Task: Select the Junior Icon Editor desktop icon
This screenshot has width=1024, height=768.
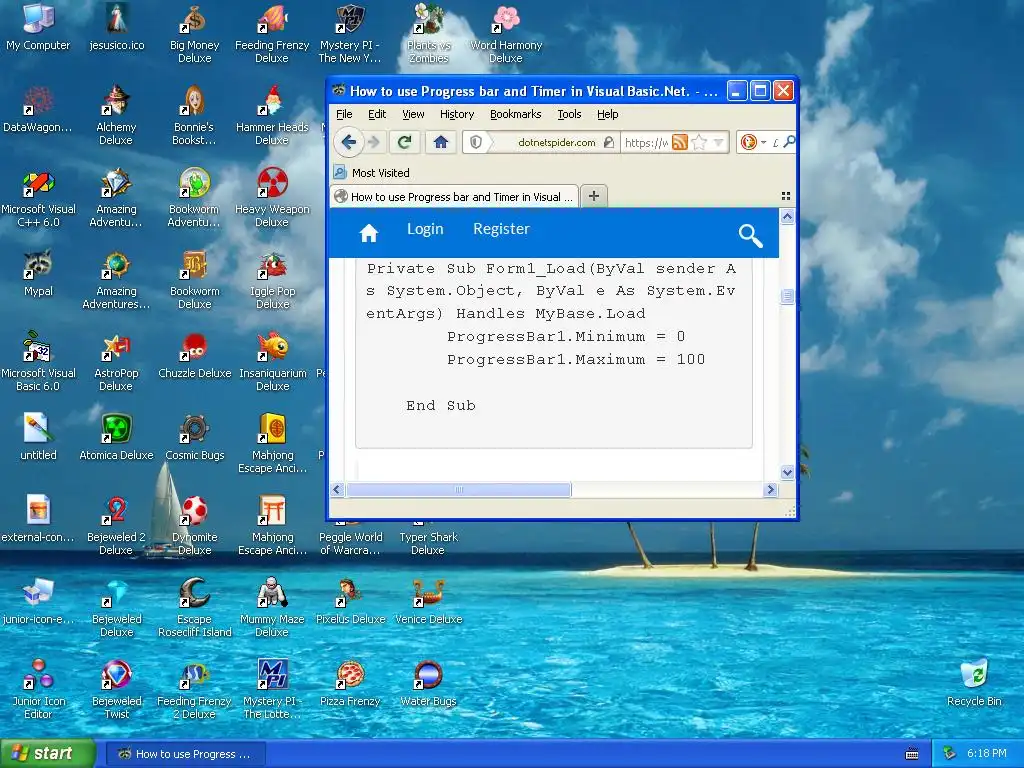Action: [38, 689]
